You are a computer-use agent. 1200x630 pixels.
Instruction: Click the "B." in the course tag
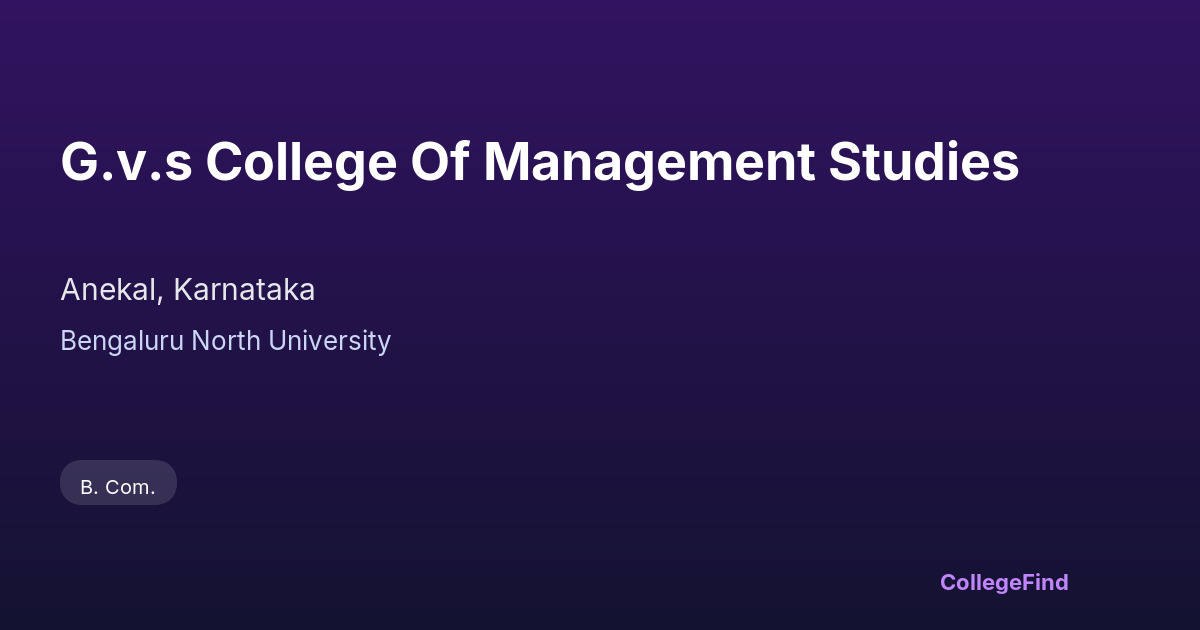[89, 488]
